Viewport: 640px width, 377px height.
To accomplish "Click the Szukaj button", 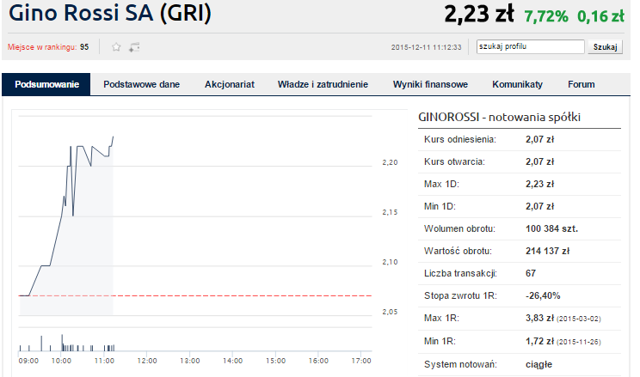I will tap(605, 47).
